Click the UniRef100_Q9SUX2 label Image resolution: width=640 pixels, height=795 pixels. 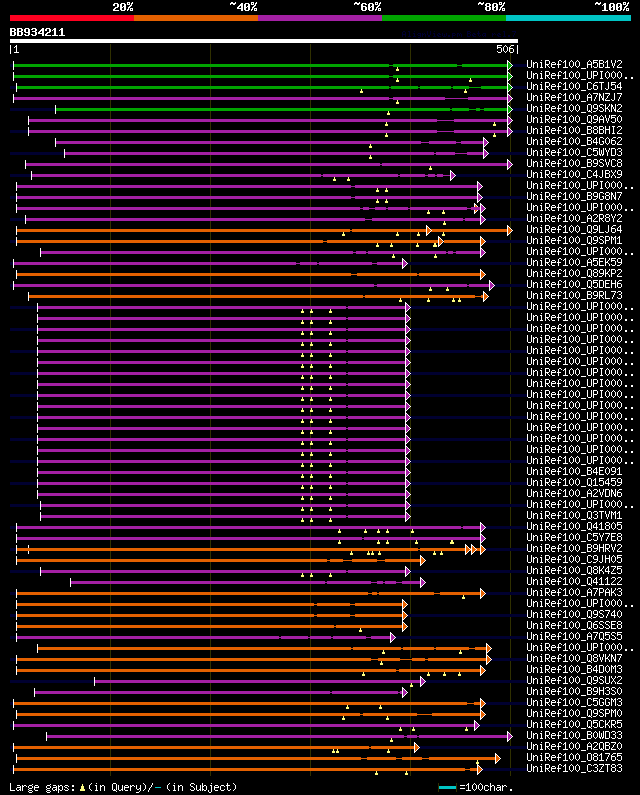574,680
